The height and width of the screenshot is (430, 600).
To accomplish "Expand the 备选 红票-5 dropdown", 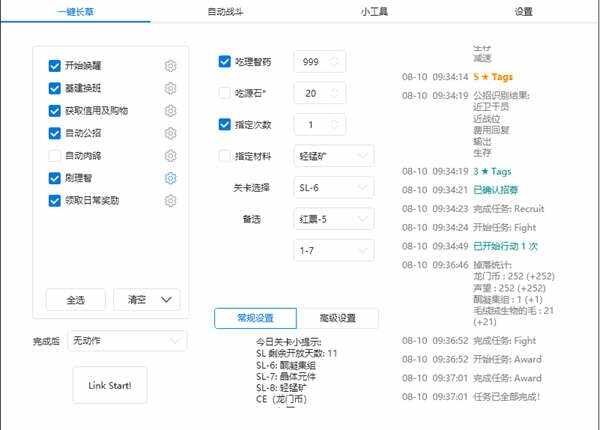I will point(334,218).
